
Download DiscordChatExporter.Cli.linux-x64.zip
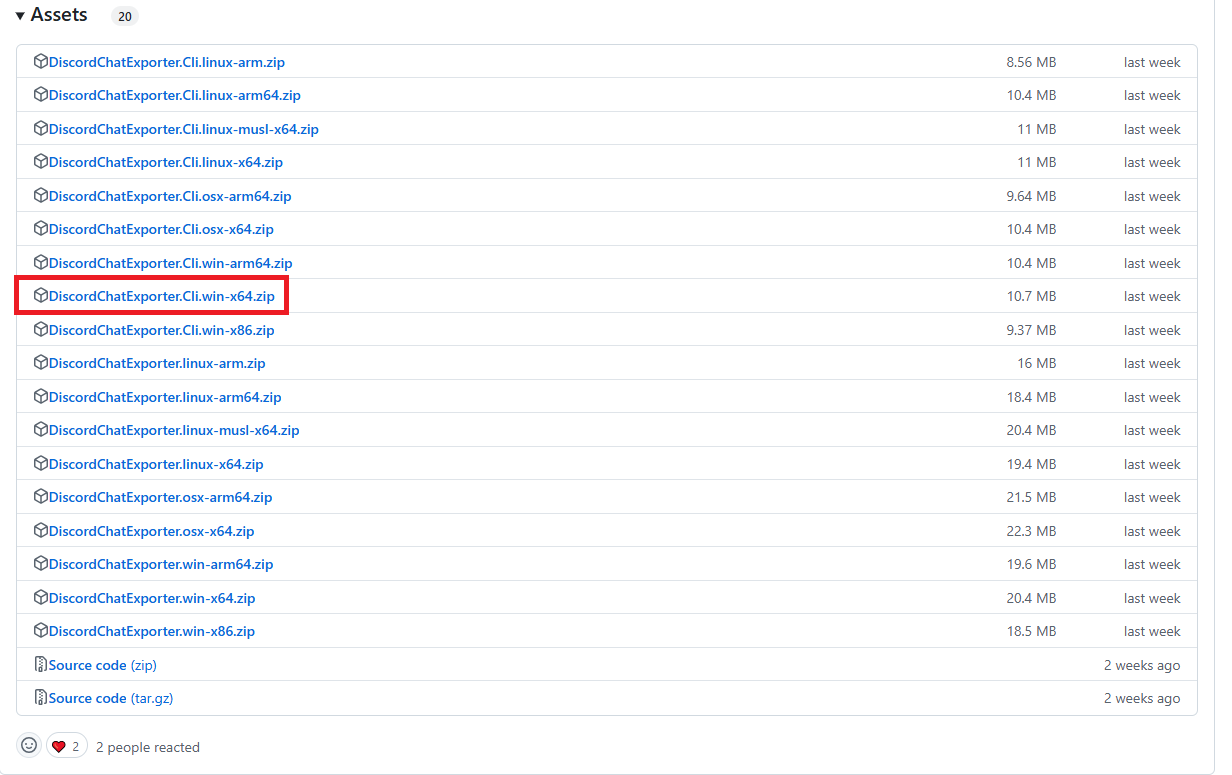[166, 162]
